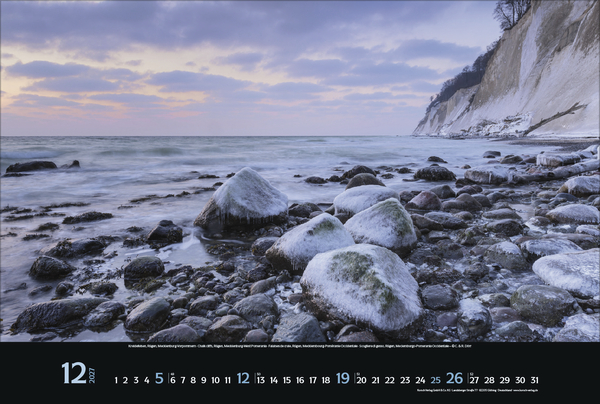The image size is (600, 404).
Task: Select day 22 in the calendar row
Action: click(390, 380)
